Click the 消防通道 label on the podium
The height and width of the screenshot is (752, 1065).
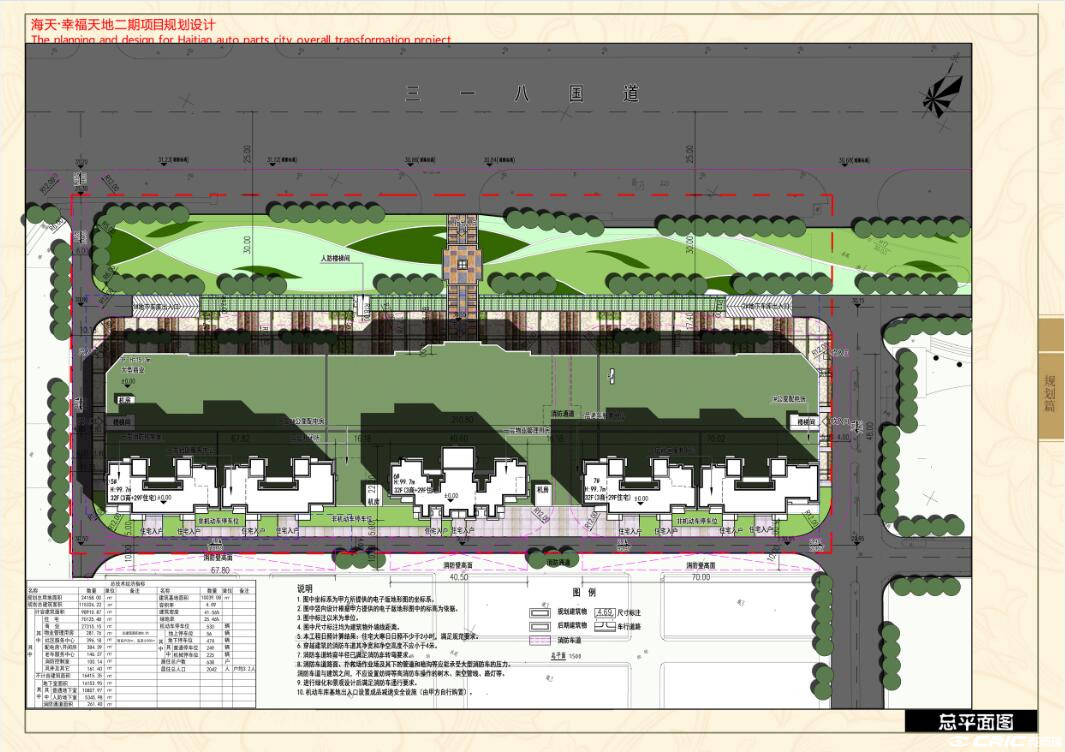point(562,413)
